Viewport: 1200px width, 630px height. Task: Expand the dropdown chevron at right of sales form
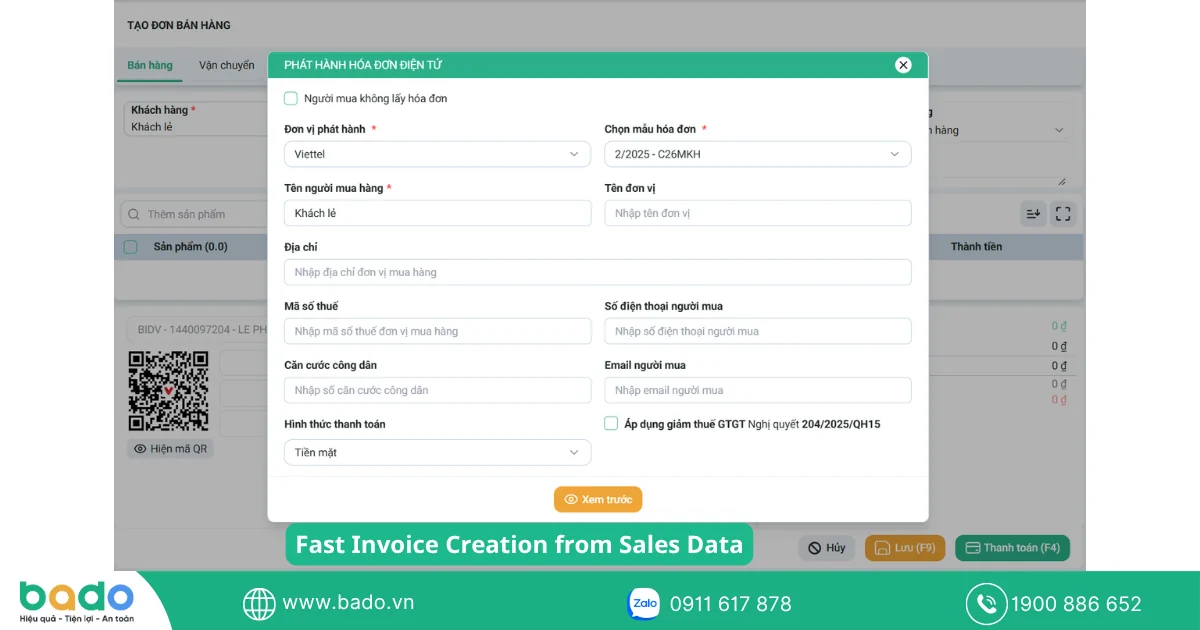[1059, 130]
